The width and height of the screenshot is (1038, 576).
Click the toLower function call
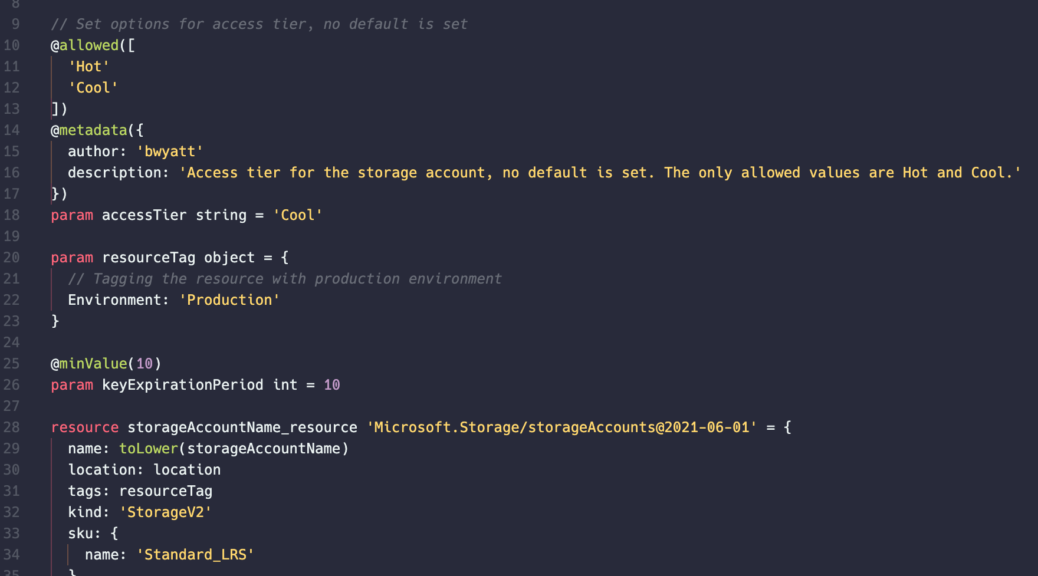click(x=148, y=448)
